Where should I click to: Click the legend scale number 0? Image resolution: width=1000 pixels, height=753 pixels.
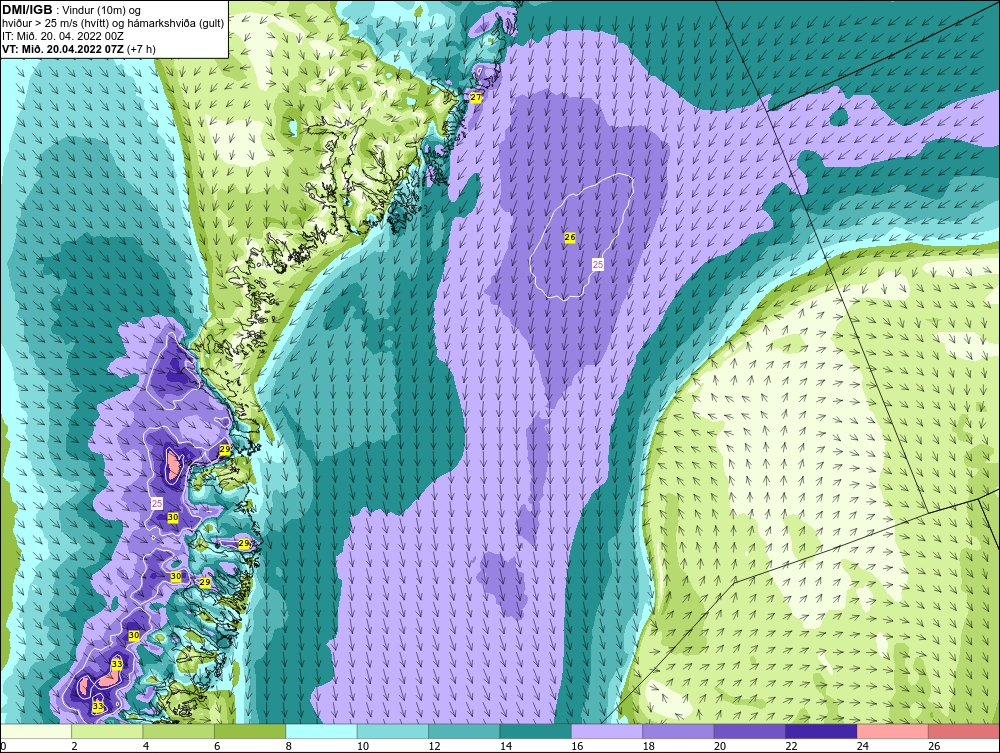[x=3, y=746]
